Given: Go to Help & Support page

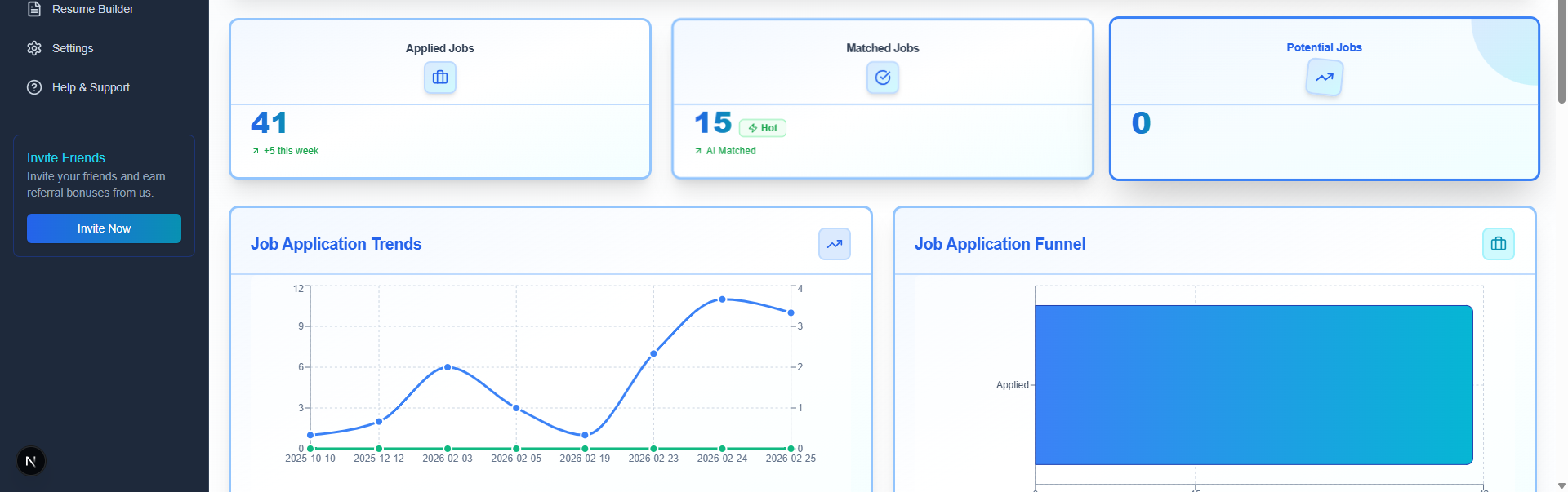Looking at the screenshot, I should [x=91, y=87].
